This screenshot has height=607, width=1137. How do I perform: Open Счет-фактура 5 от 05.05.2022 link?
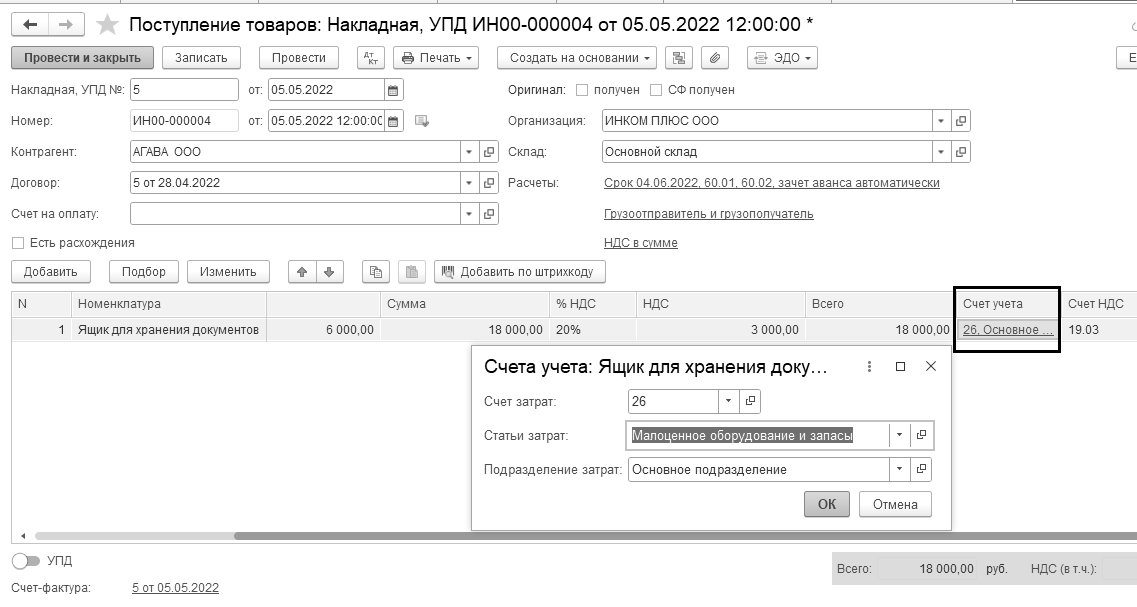(x=175, y=588)
